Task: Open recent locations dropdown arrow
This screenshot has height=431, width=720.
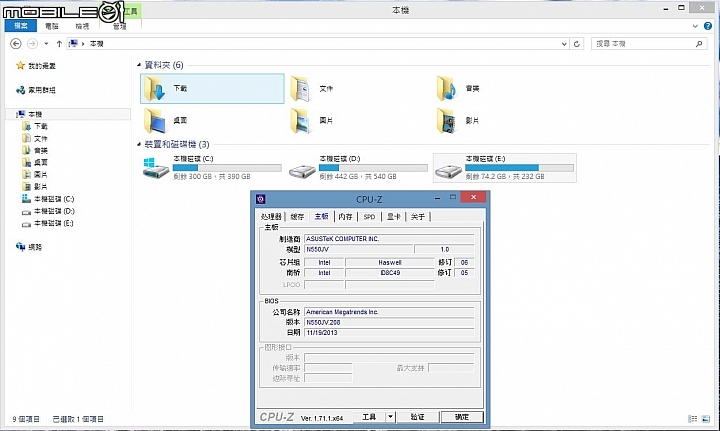Action: (46, 44)
